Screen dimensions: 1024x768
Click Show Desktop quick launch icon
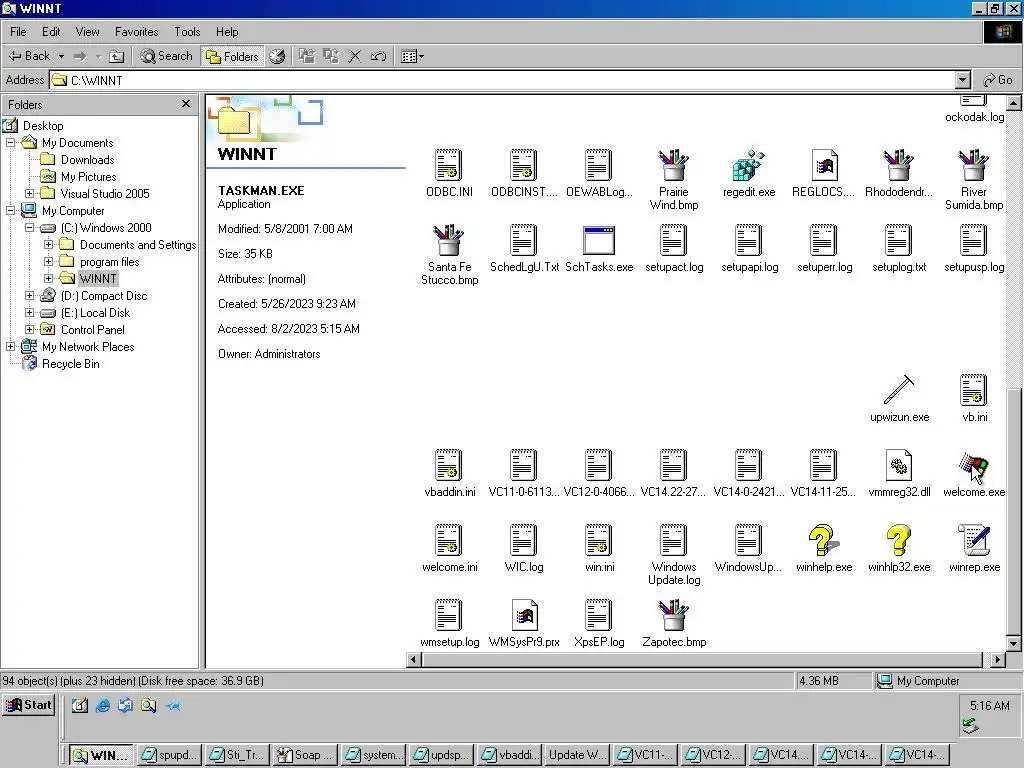(x=80, y=706)
